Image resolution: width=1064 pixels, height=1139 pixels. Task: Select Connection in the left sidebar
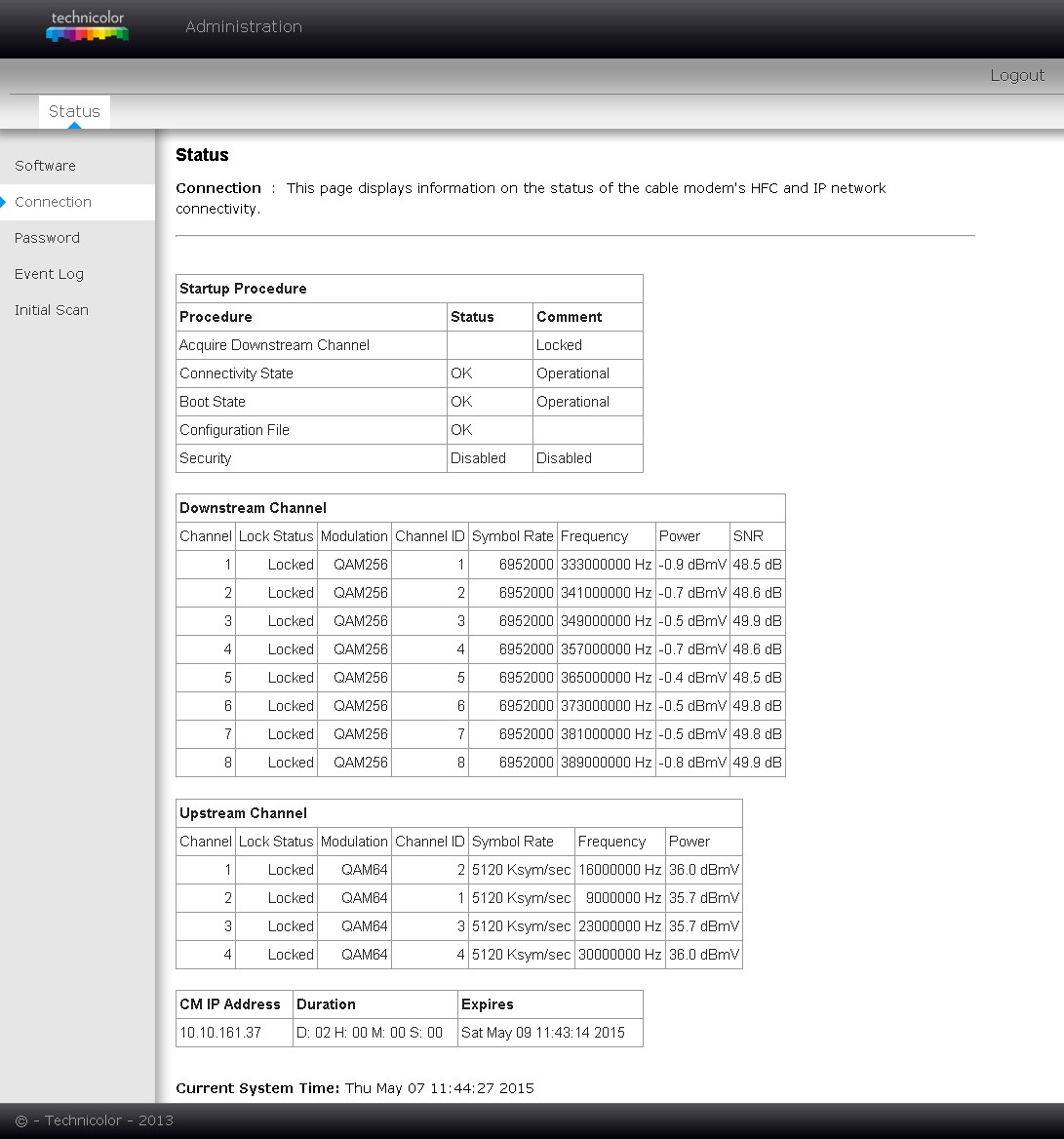coord(53,202)
